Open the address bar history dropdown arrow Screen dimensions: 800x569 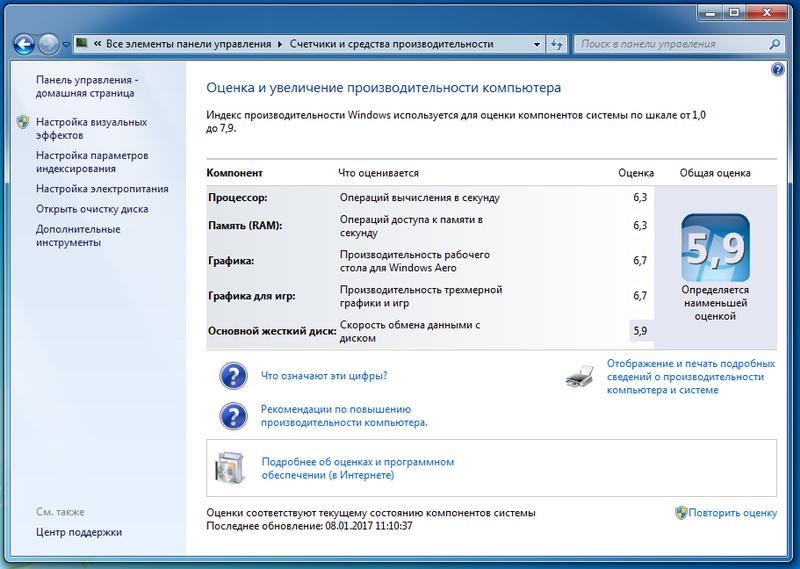point(537,44)
